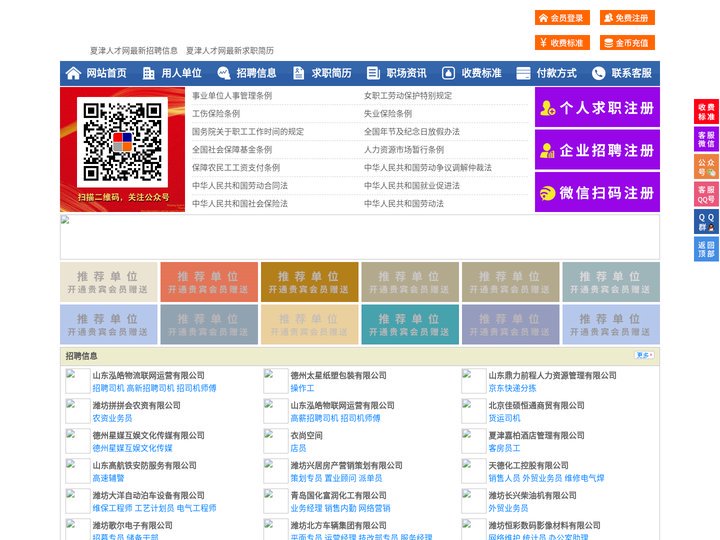Open company 天德化工控股有限公司
This screenshot has height=540, width=720.
(528, 465)
